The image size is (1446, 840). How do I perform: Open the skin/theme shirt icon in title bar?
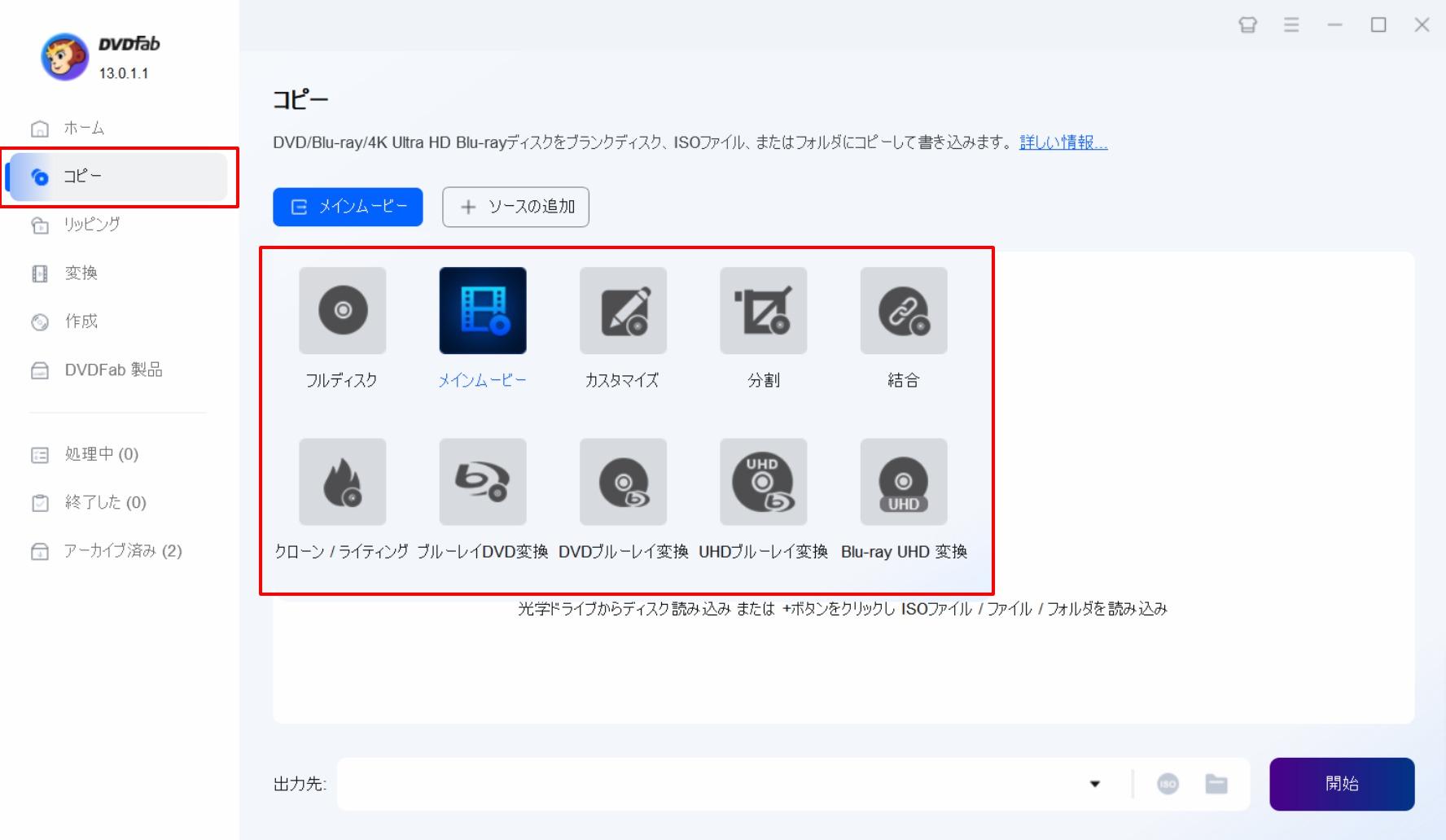(x=1247, y=24)
